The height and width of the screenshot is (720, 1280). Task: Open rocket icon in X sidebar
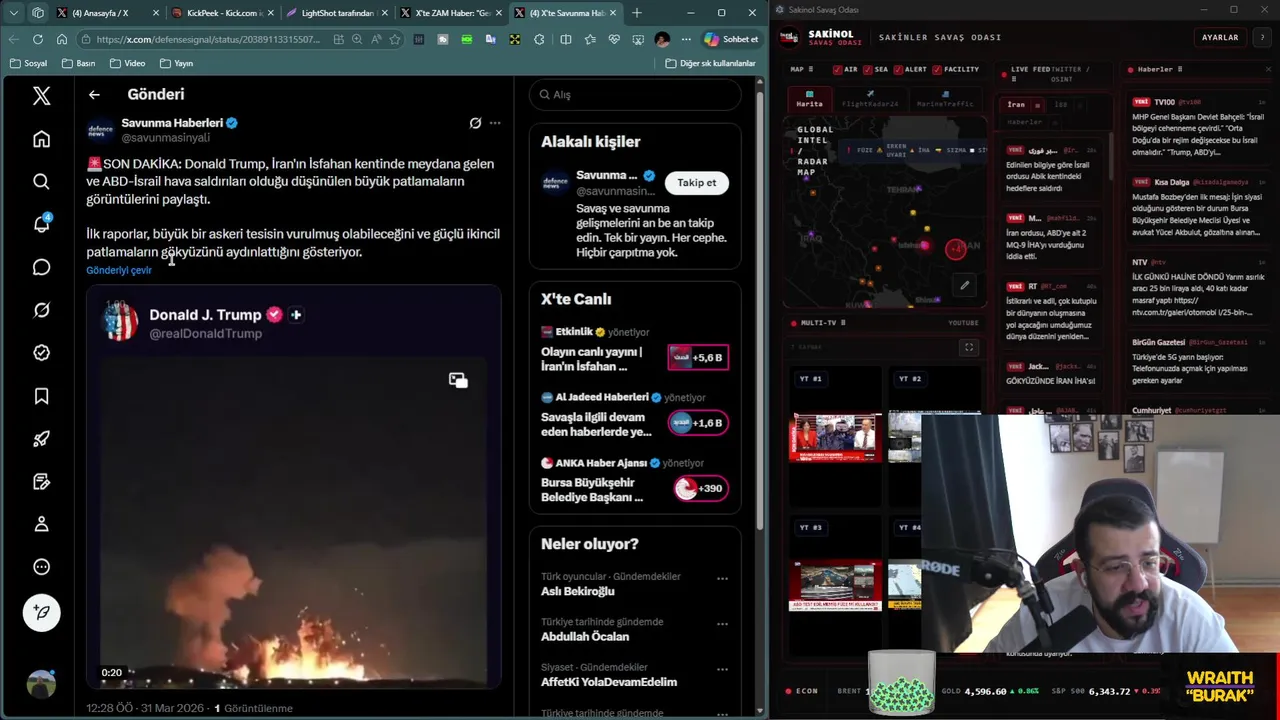(x=41, y=439)
